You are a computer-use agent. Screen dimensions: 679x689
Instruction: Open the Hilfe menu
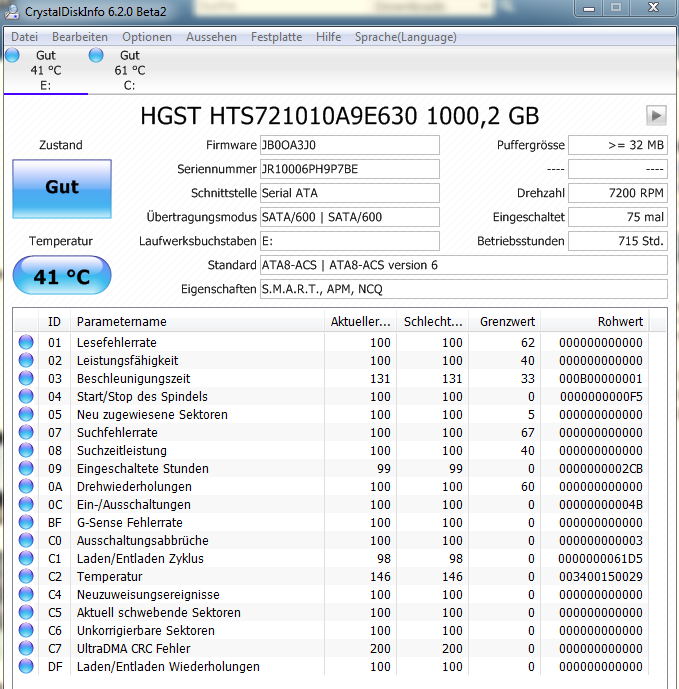click(x=328, y=37)
